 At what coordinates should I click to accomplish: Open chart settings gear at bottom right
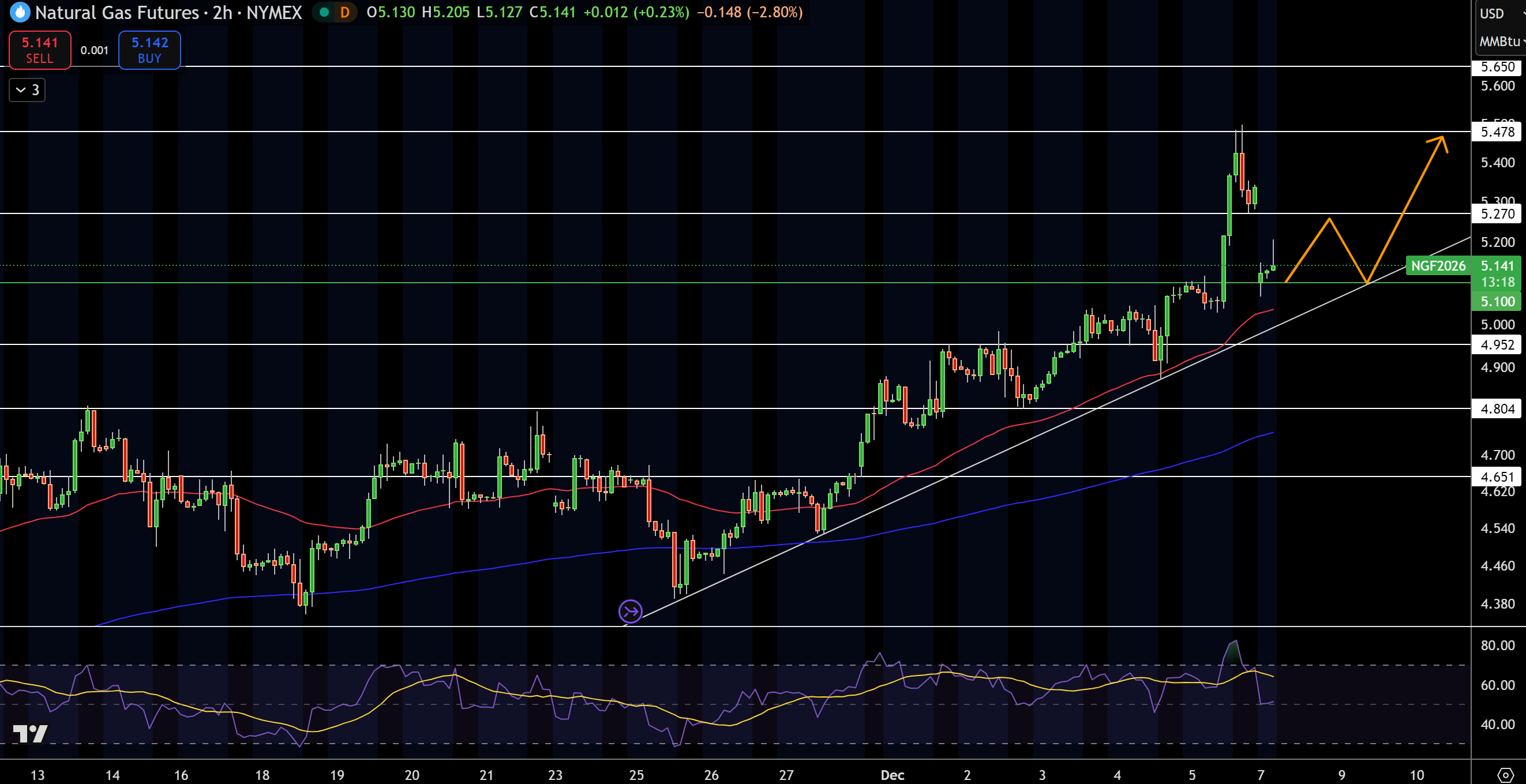(x=1505, y=775)
